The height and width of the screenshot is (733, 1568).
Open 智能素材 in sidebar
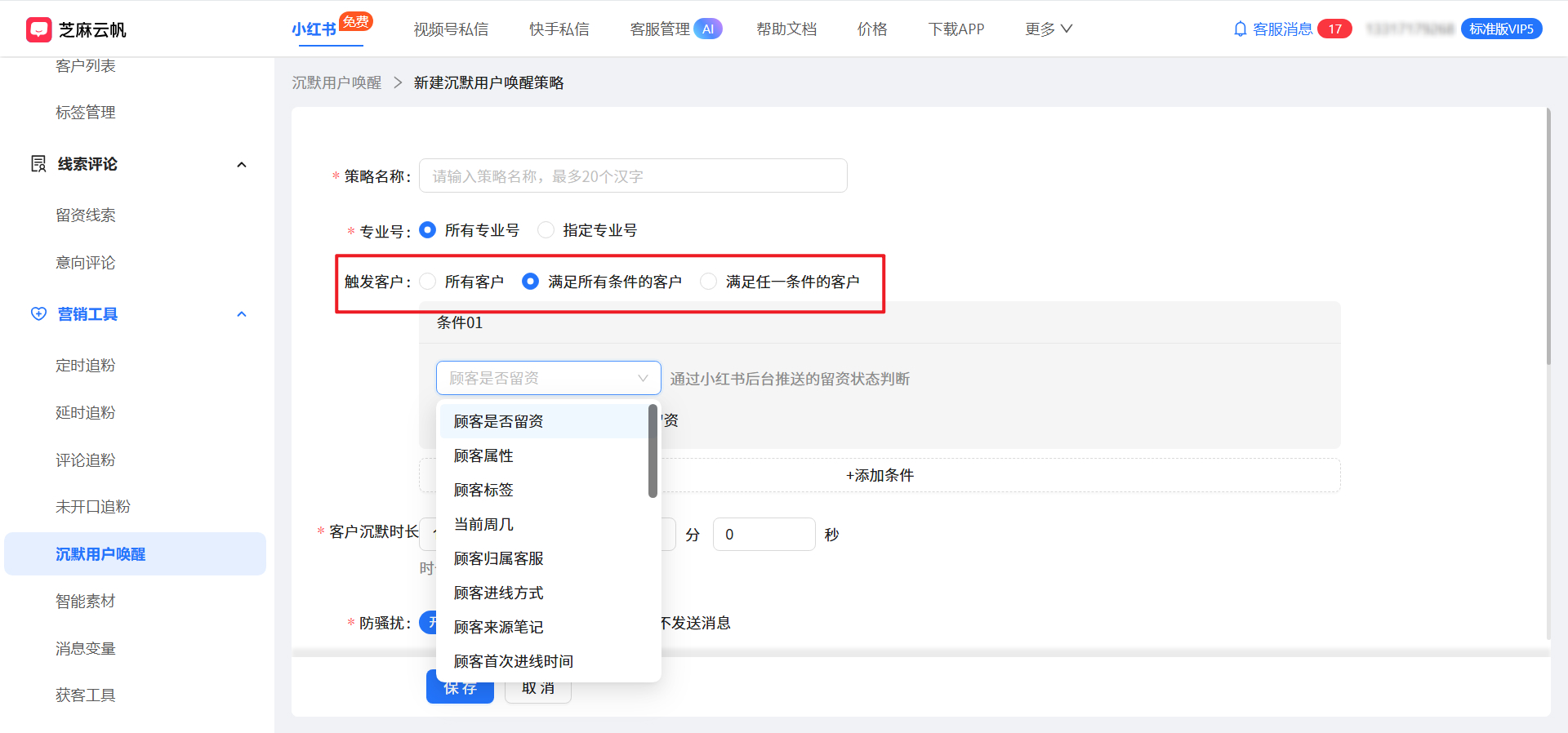[86, 602]
